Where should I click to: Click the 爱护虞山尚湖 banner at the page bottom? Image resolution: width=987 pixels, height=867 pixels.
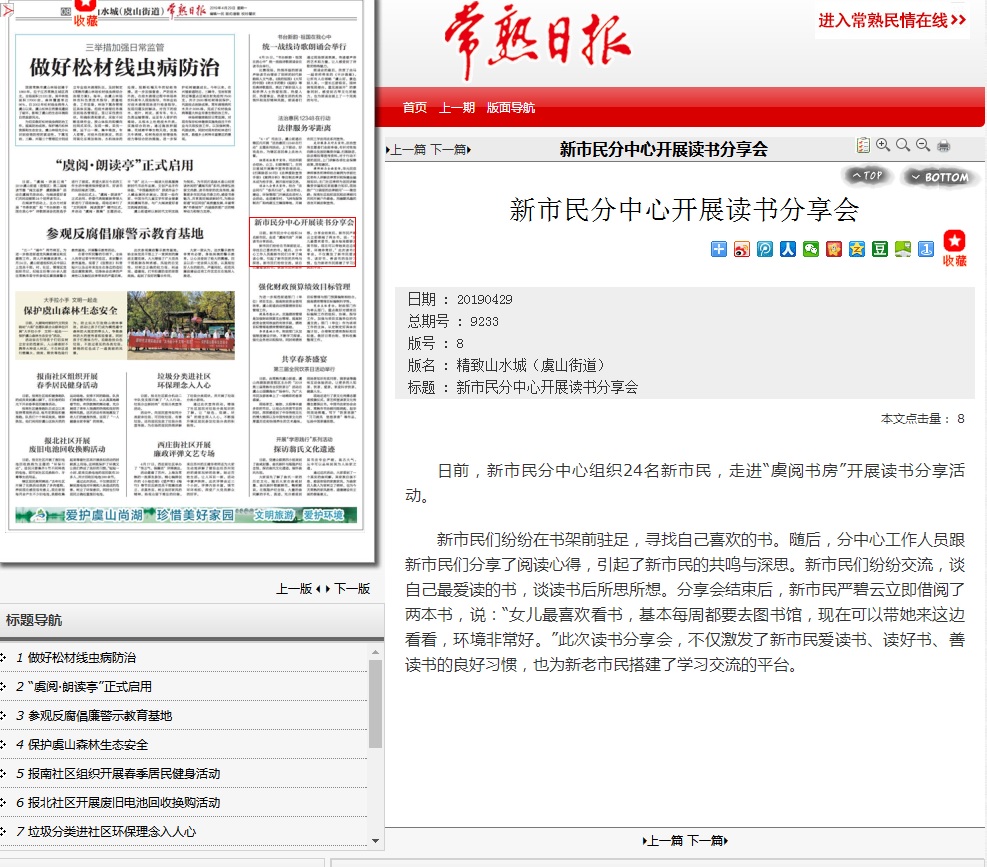coord(186,515)
